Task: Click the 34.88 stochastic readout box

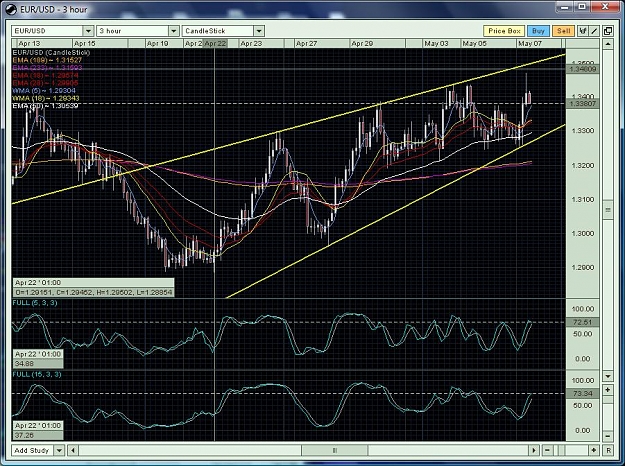Action: coord(38,364)
